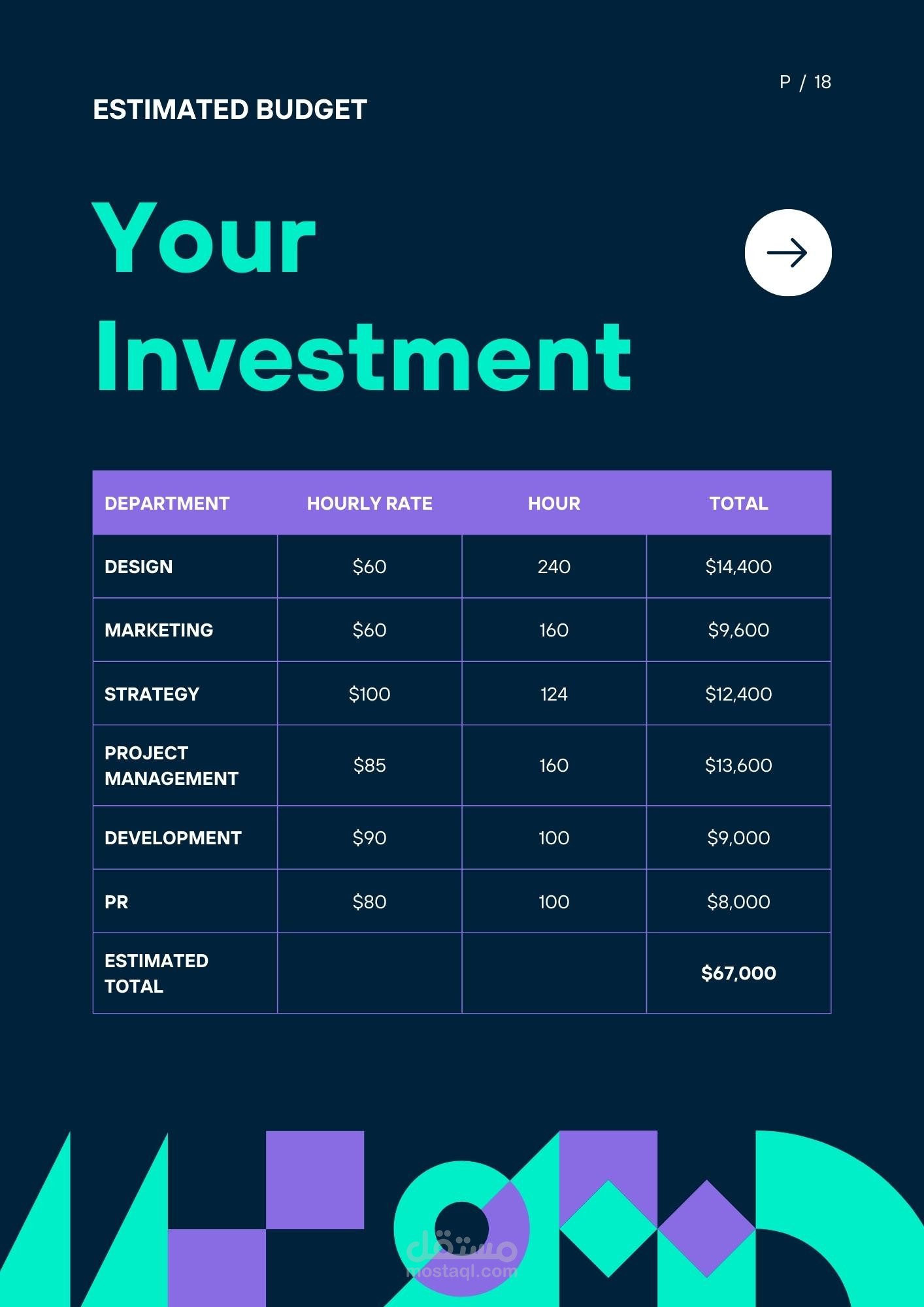
Task: Click the PR row $8,000 total
Action: coord(738,902)
